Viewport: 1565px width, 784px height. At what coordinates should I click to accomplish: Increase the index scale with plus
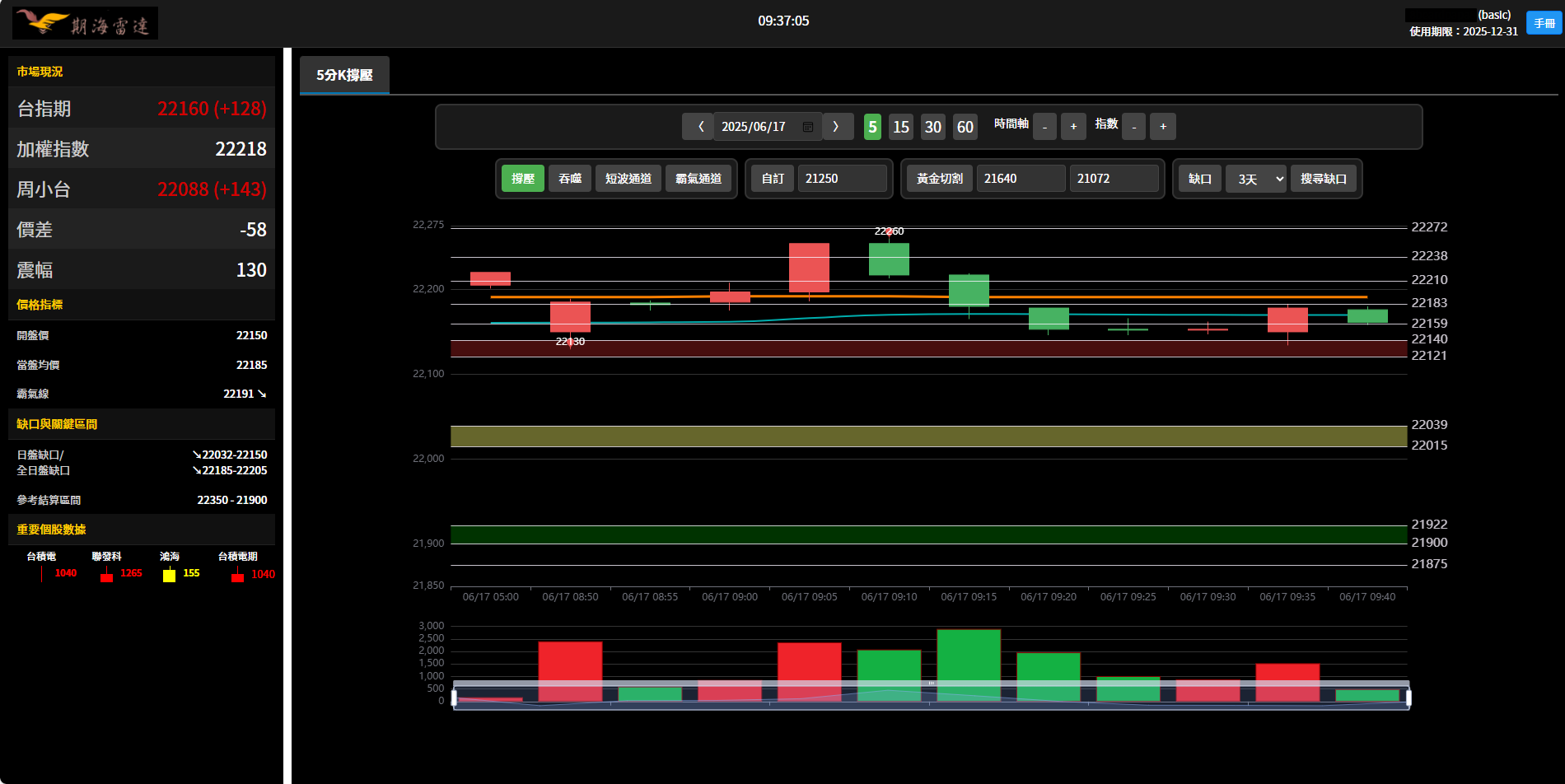(x=1162, y=127)
